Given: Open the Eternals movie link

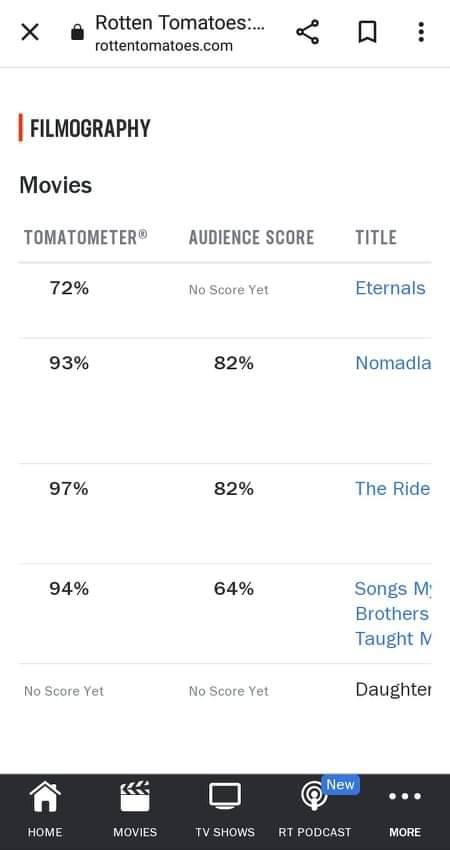Looking at the screenshot, I should (390, 288).
